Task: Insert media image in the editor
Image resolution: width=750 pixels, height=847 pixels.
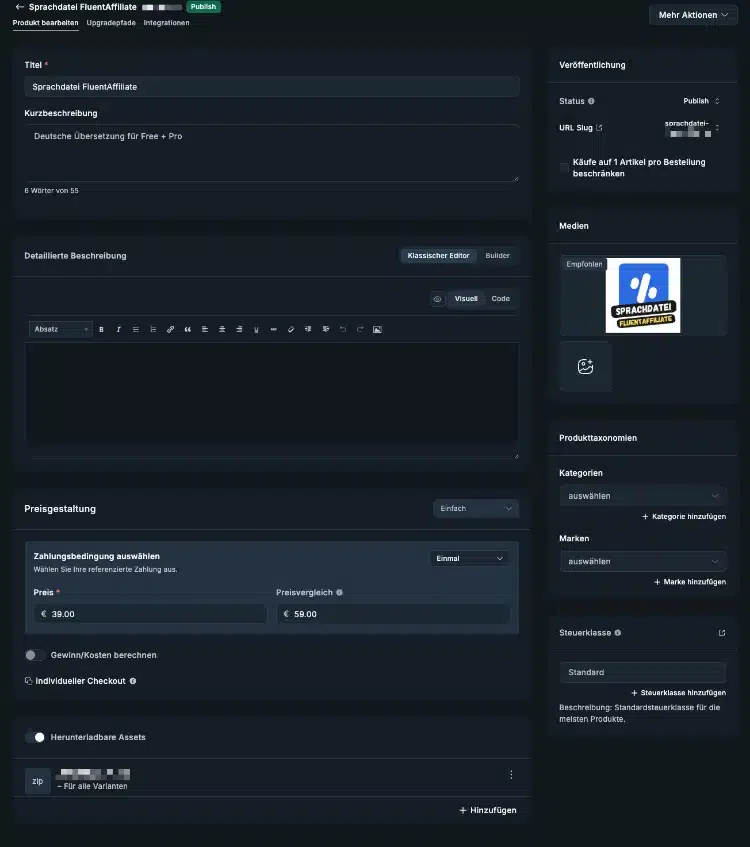Action: tap(377, 330)
